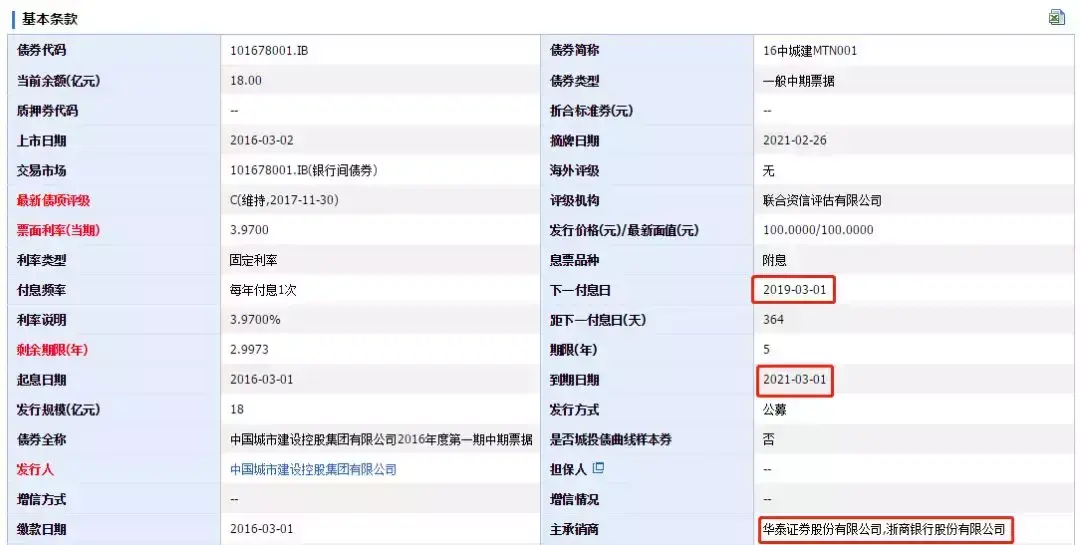Click rate type value 固定利率
The image size is (1080, 545).
[x=253, y=260]
